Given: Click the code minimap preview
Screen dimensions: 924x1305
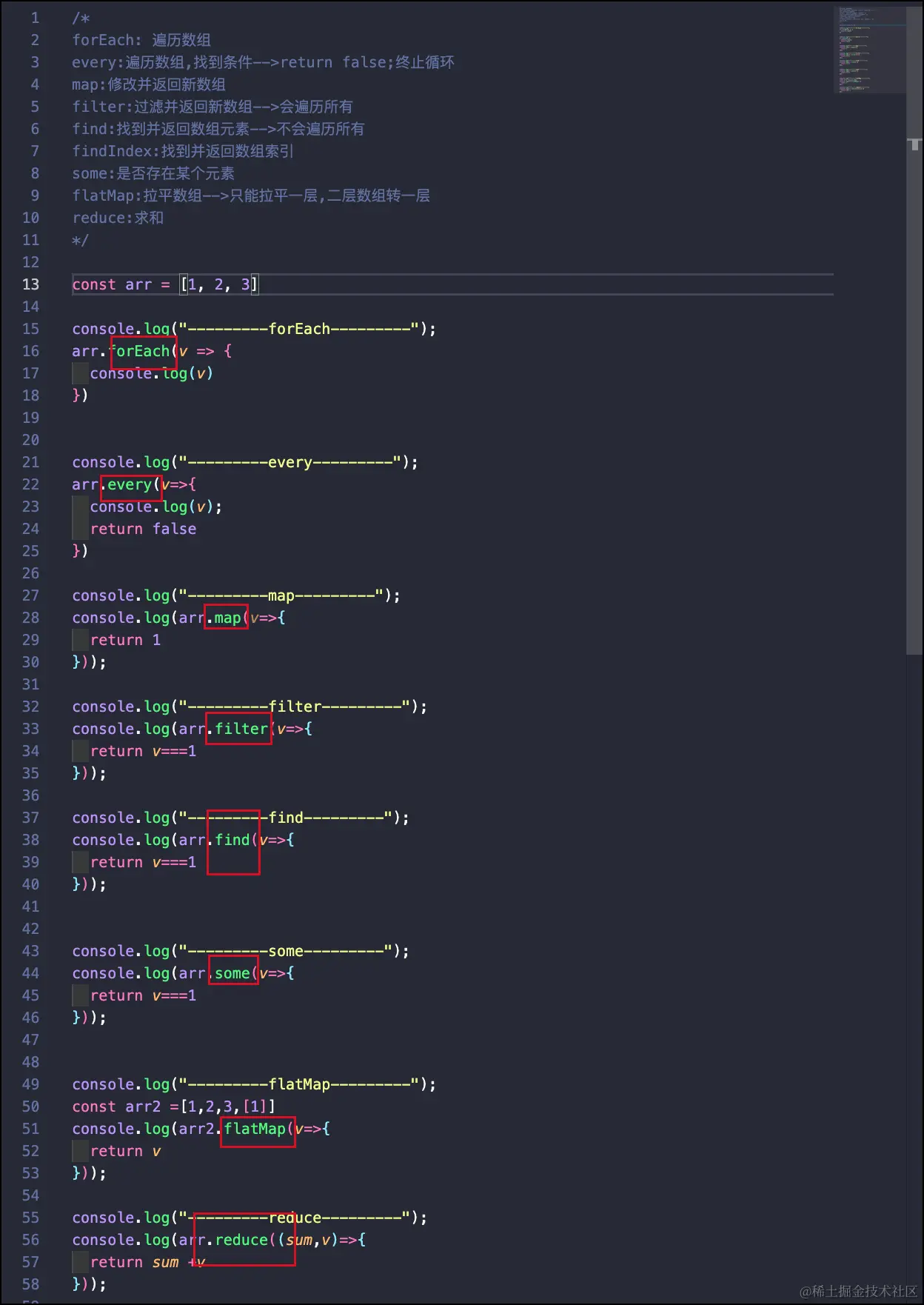Looking at the screenshot, I should pyautogui.click(x=870, y=50).
